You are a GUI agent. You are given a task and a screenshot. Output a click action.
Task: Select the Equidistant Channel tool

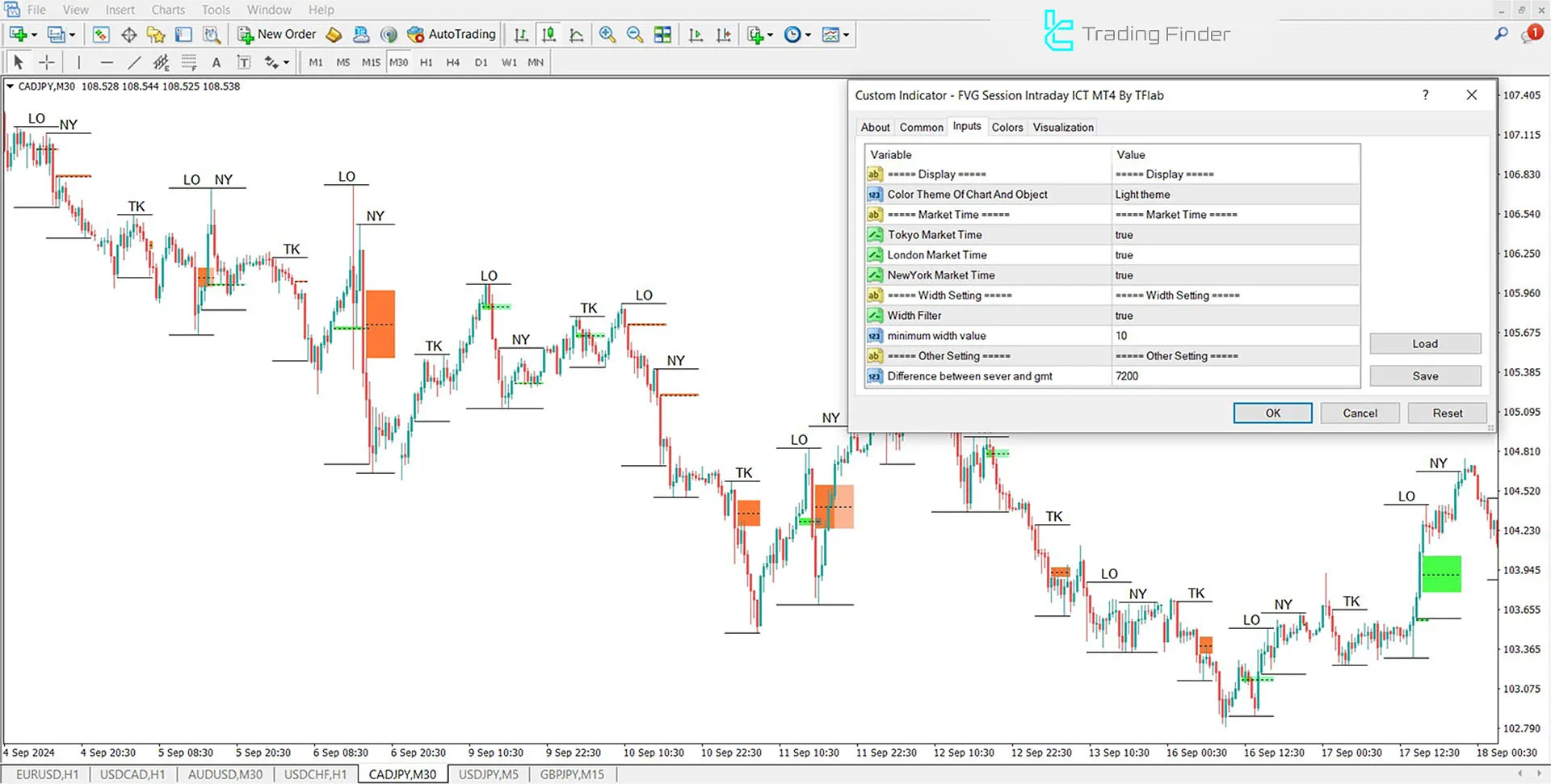[162, 62]
